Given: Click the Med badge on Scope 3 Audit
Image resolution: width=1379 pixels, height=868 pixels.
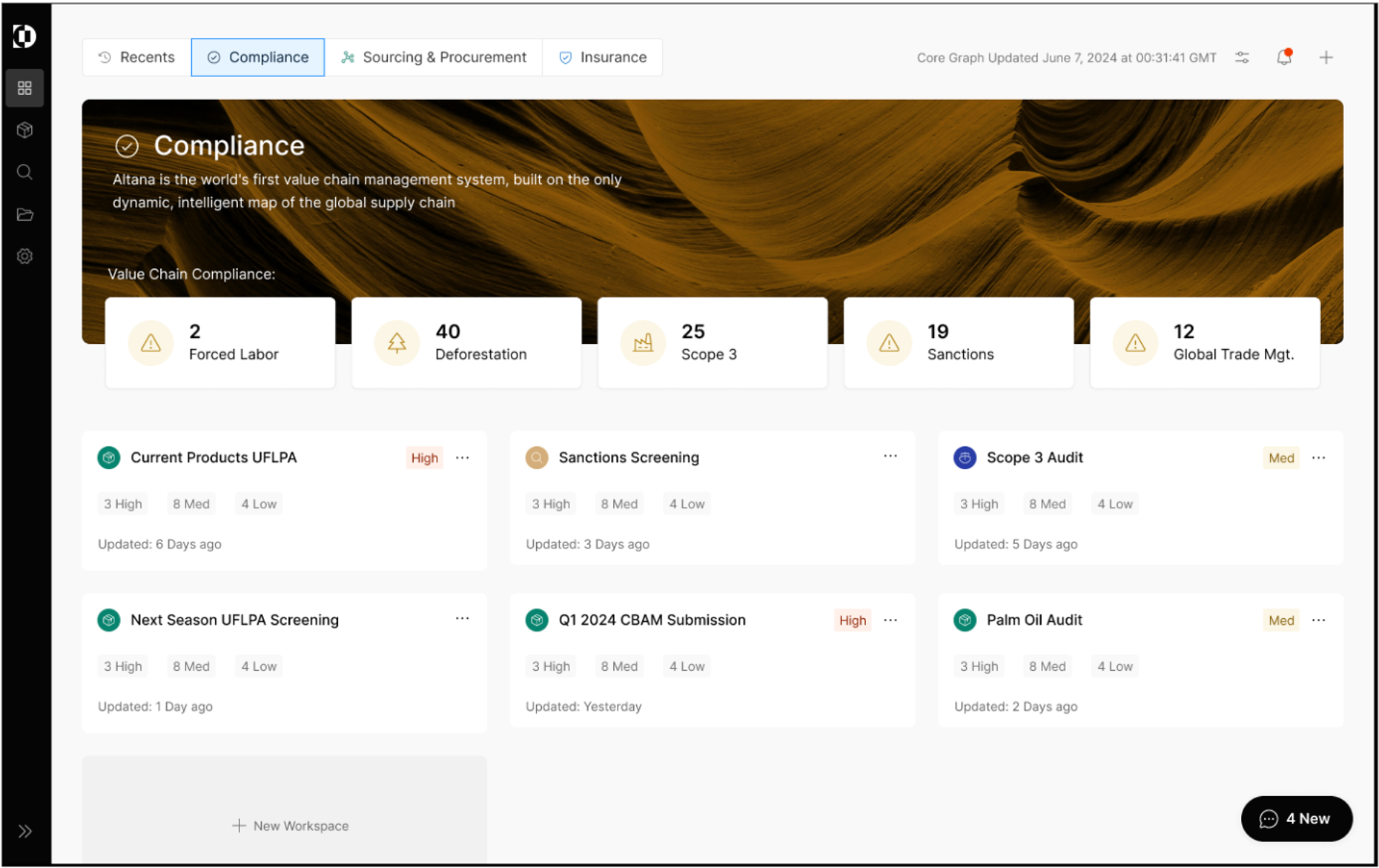Looking at the screenshot, I should click(x=1281, y=458).
